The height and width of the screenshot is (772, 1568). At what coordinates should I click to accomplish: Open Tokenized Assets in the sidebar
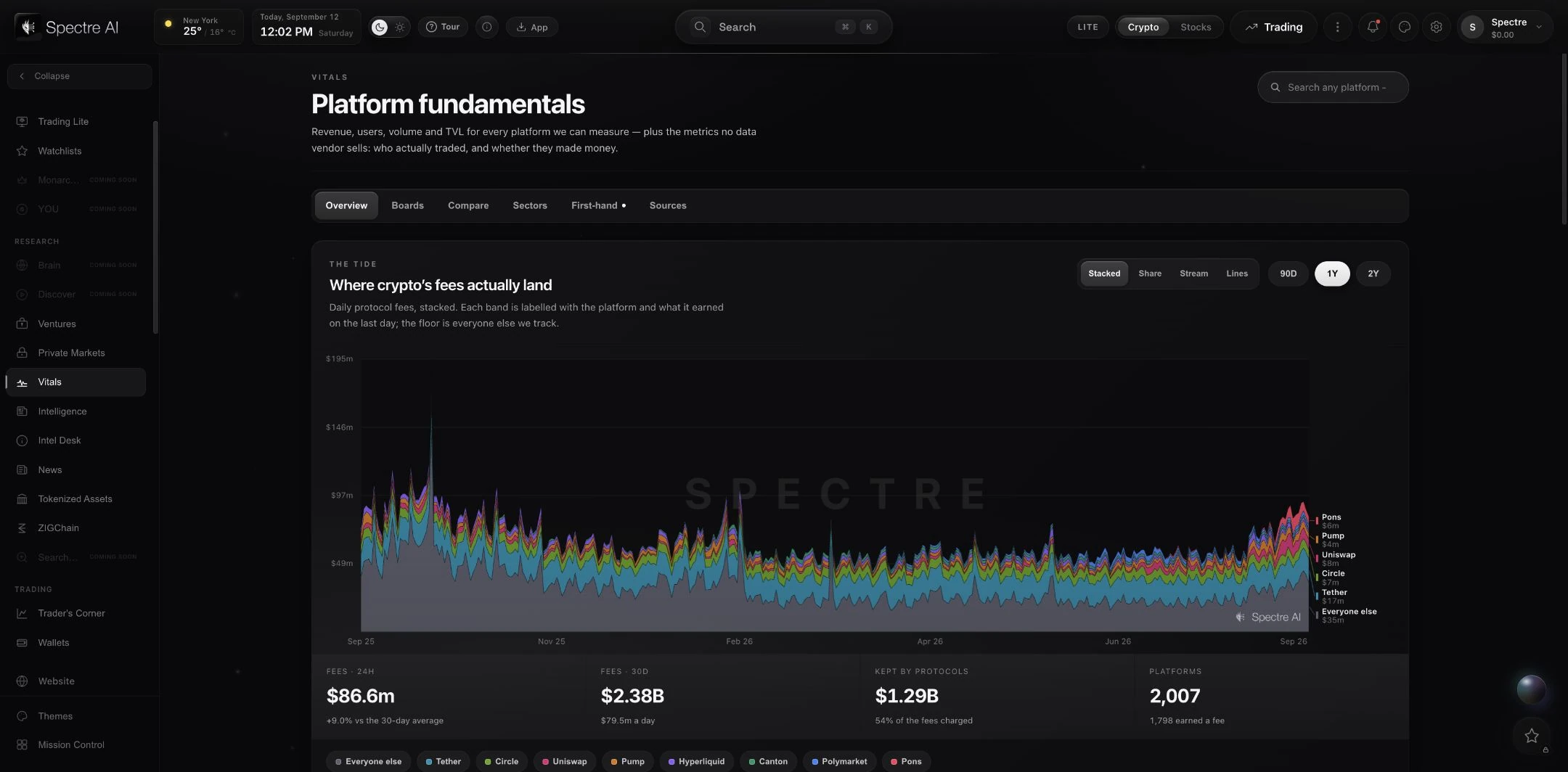click(x=76, y=499)
